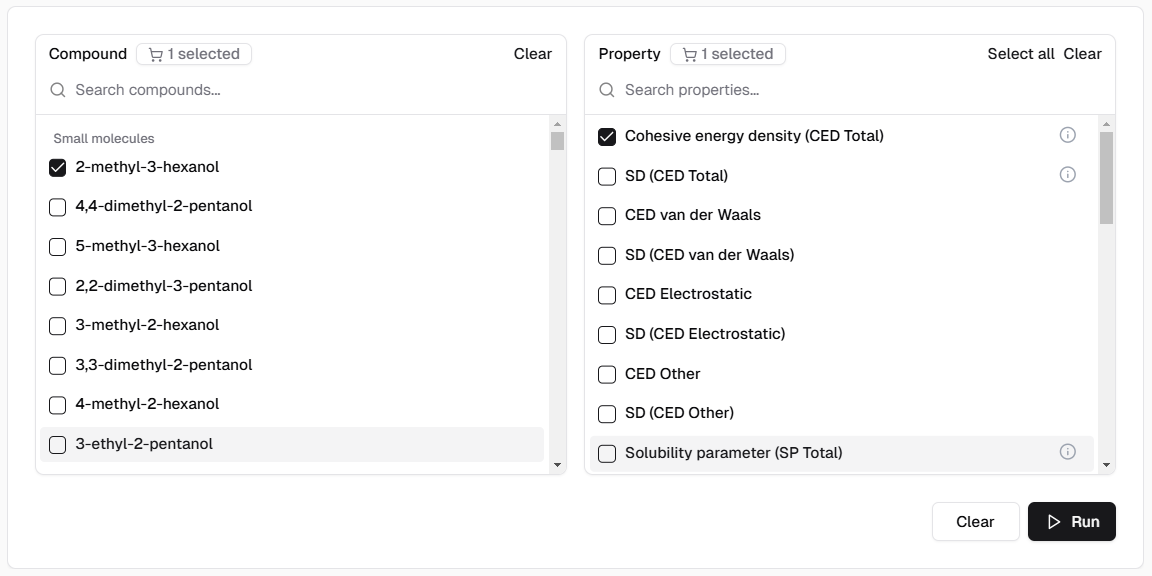
Task: Click cart icon in Property selected badge
Action: tap(689, 54)
